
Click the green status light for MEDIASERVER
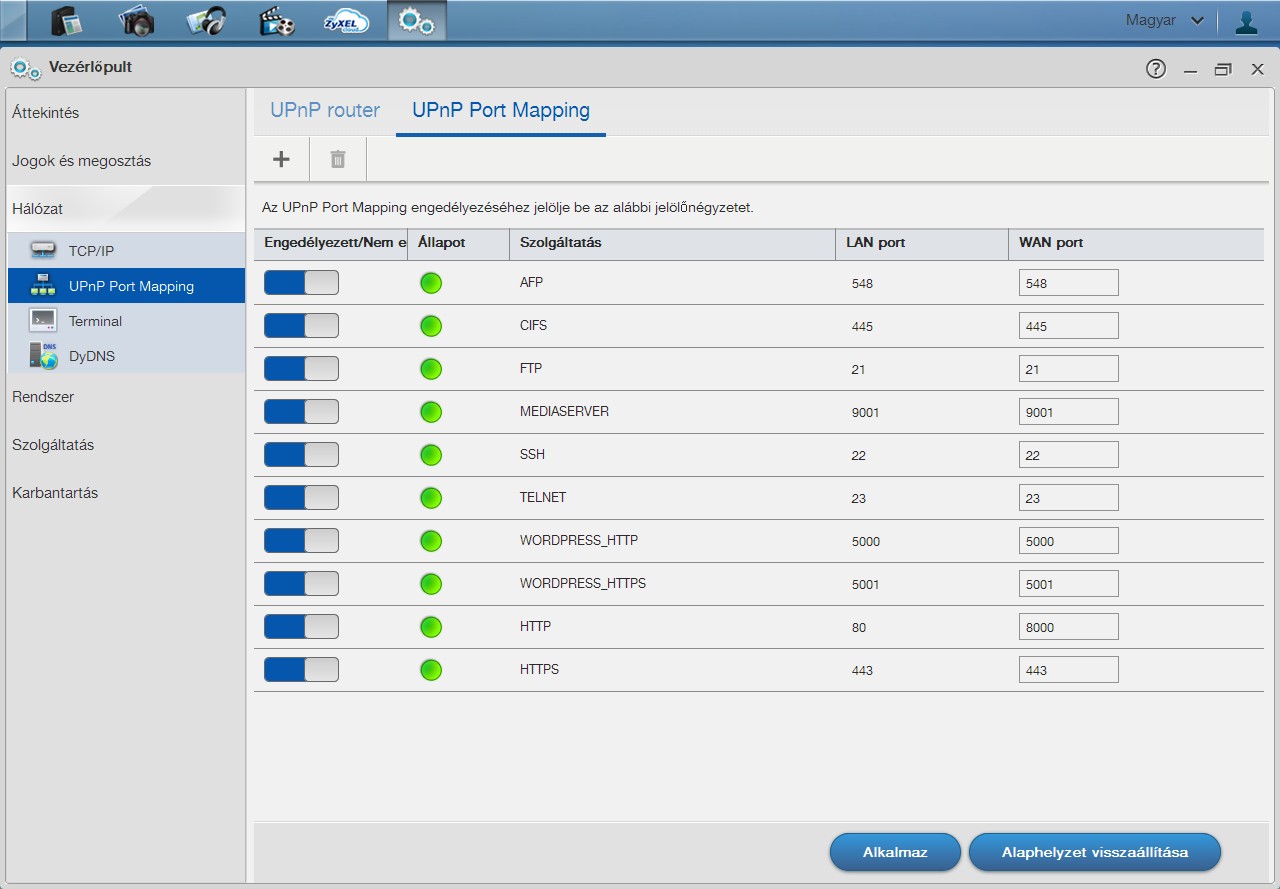[431, 412]
